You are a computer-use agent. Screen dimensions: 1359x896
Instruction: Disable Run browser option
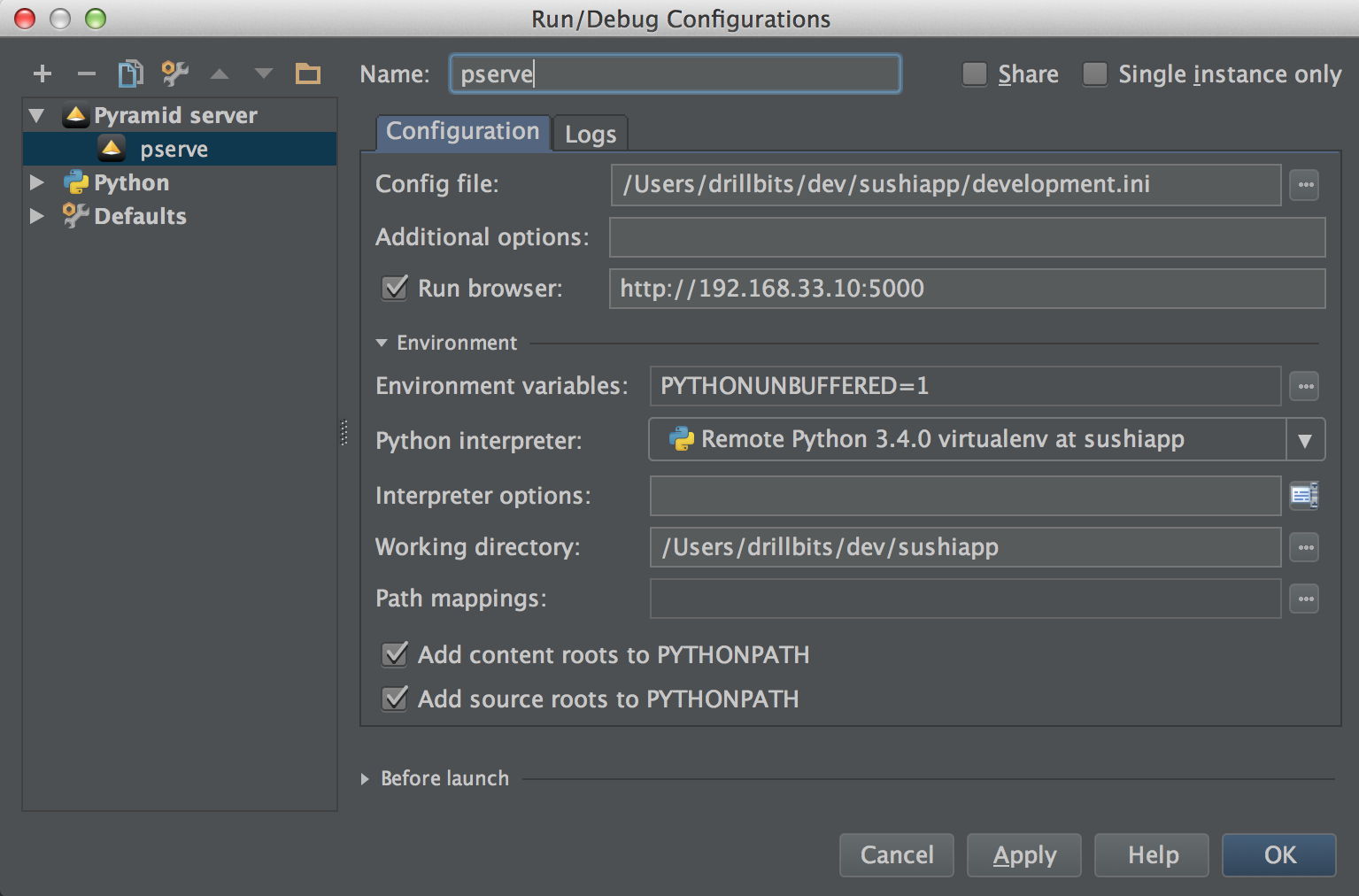pos(394,288)
